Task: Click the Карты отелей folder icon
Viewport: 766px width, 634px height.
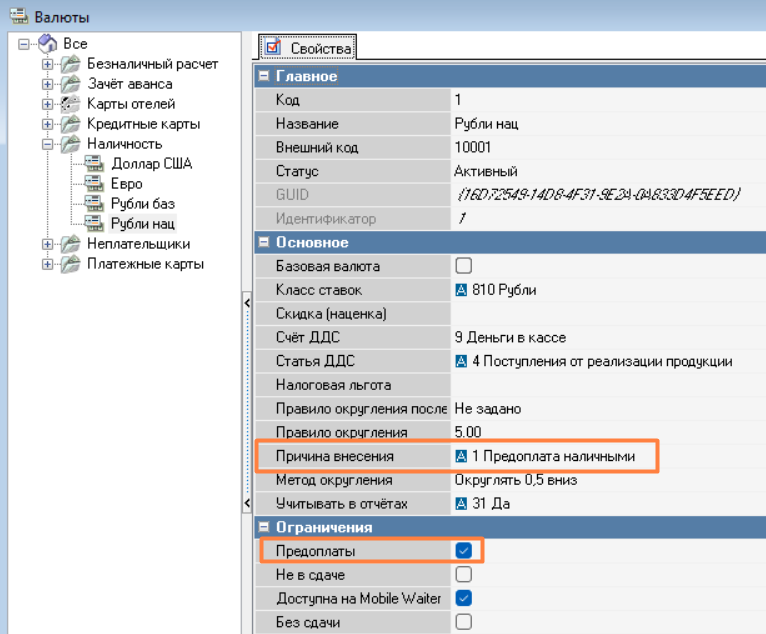Action: 70,104
